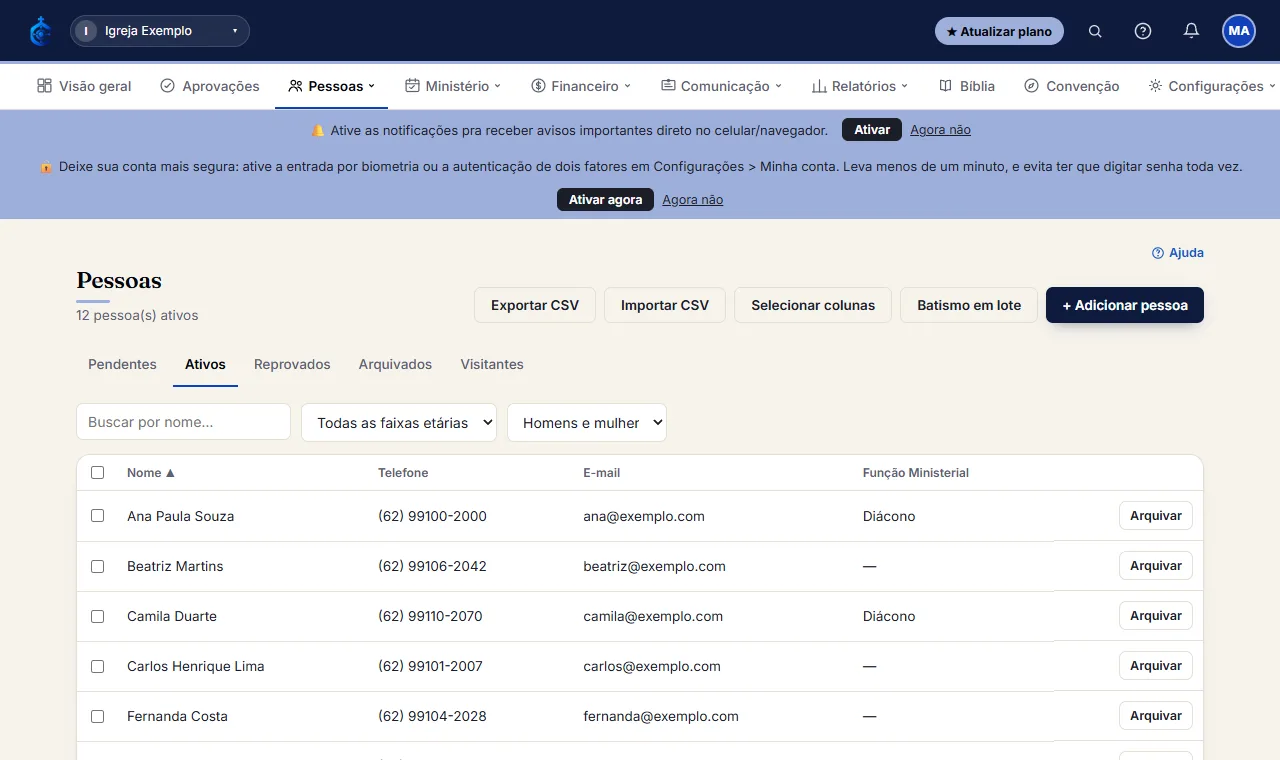This screenshot has height=760, width=1280.
Task: Open the notifications bell icon
Action: (1191, 31)
